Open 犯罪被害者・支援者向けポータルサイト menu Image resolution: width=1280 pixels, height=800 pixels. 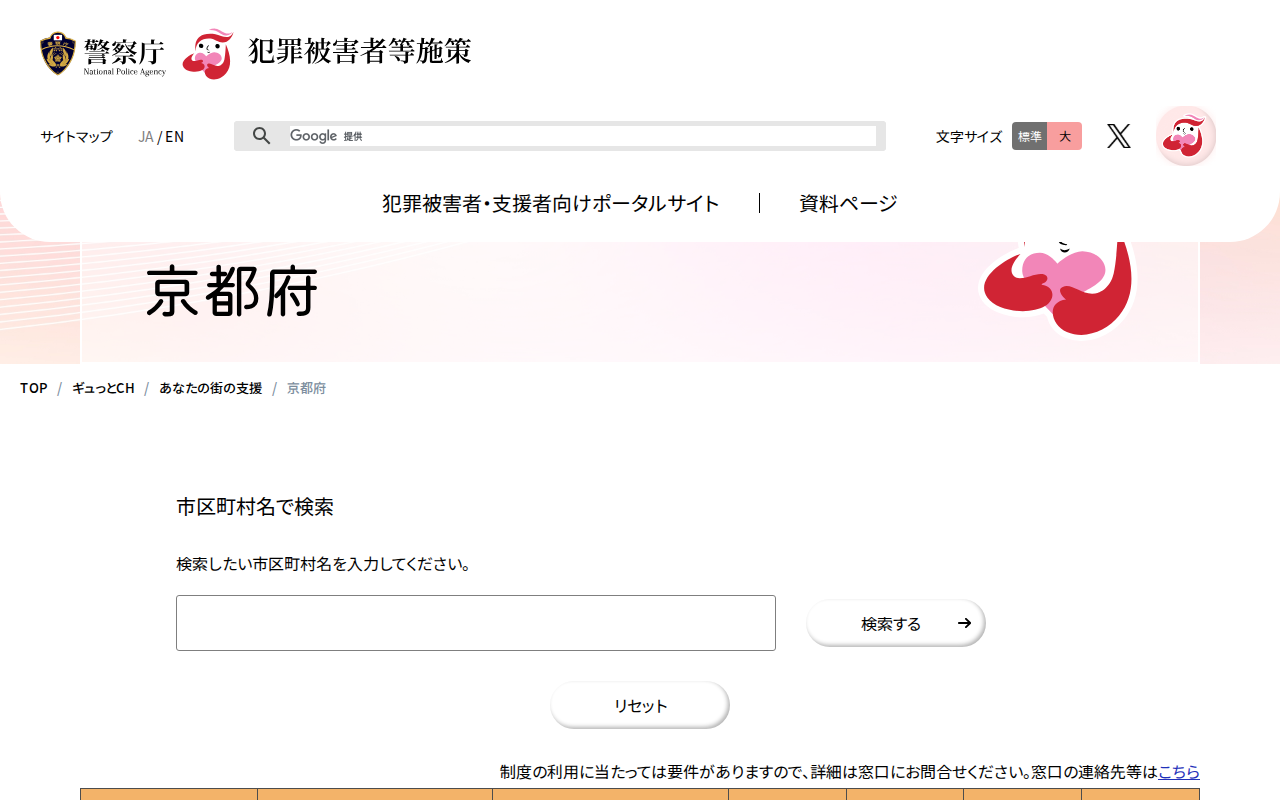(x=551, y=204)
